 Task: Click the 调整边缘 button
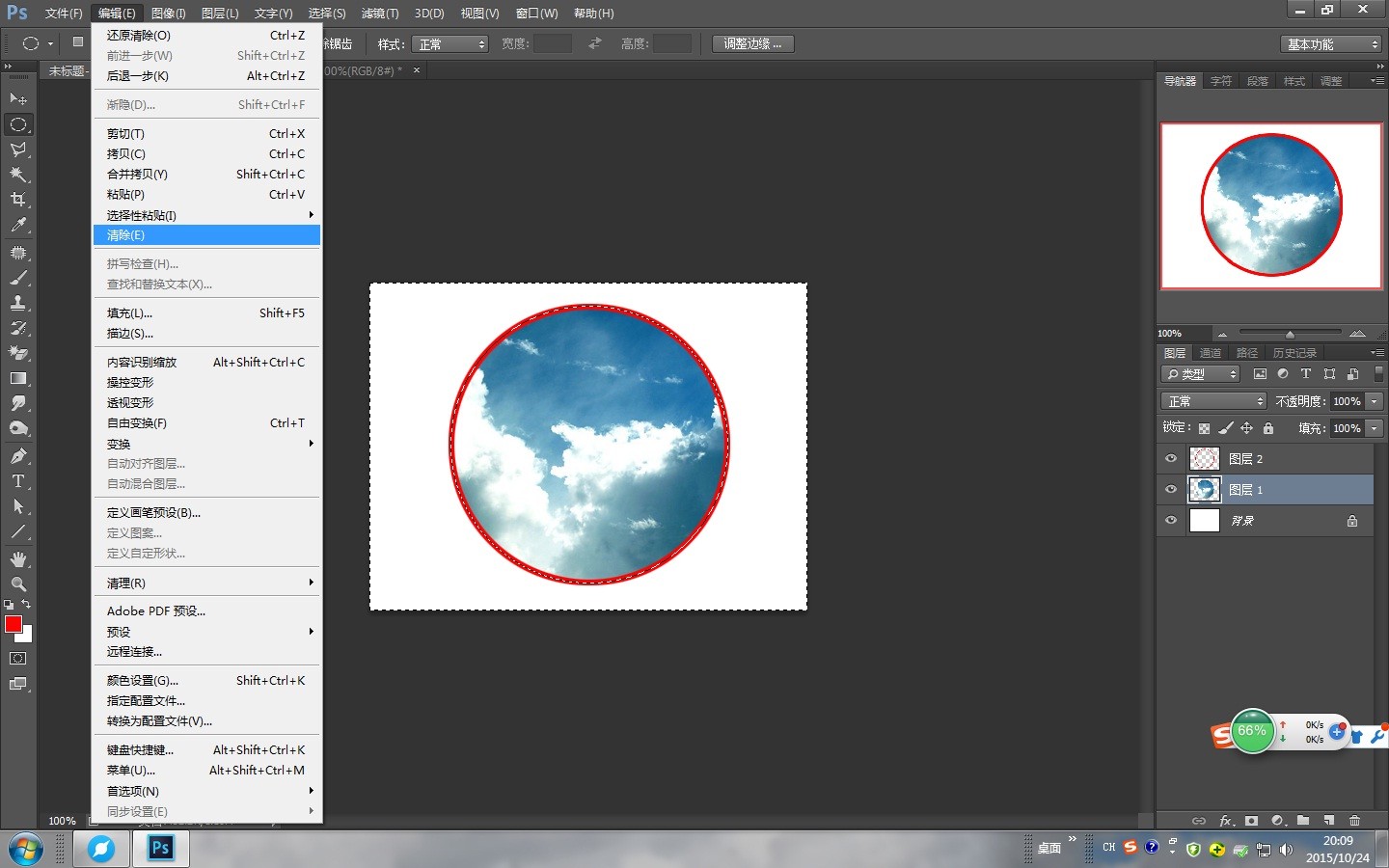[x=752, y=44]
